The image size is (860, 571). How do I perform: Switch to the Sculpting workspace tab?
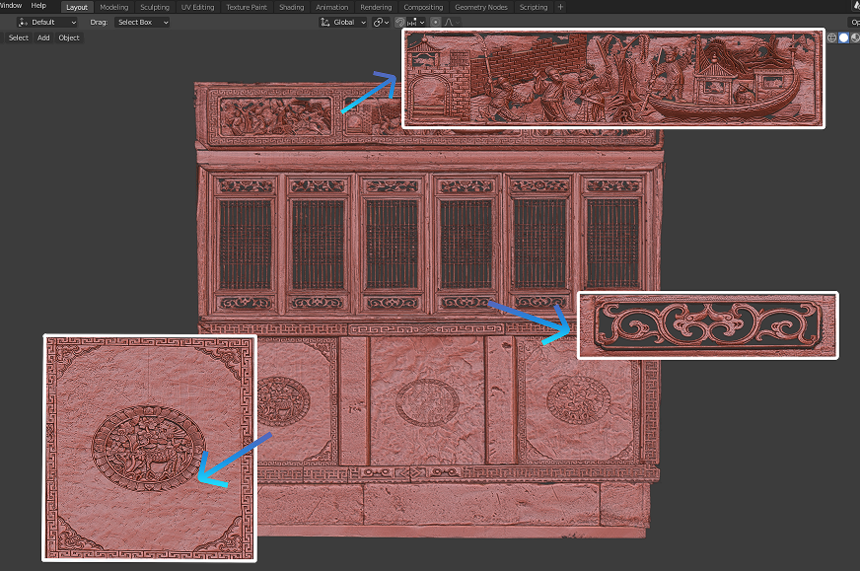tap(155, 7)
